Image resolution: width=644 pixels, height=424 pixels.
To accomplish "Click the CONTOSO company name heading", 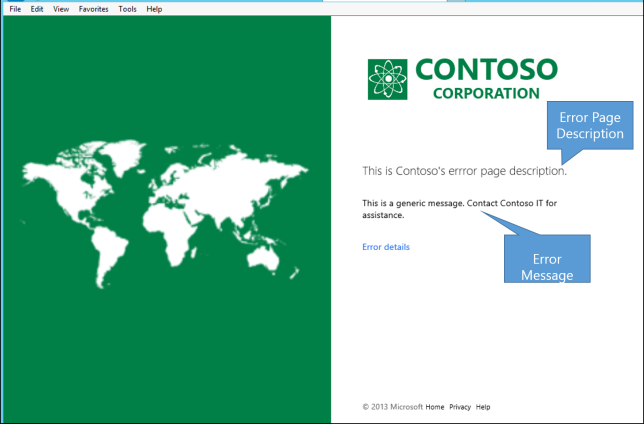I will click(x=487, y=69).
